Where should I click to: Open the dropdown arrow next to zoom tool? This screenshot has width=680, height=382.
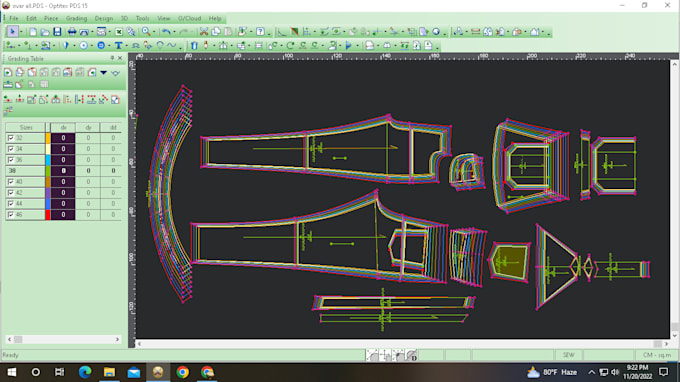(154, 32)
